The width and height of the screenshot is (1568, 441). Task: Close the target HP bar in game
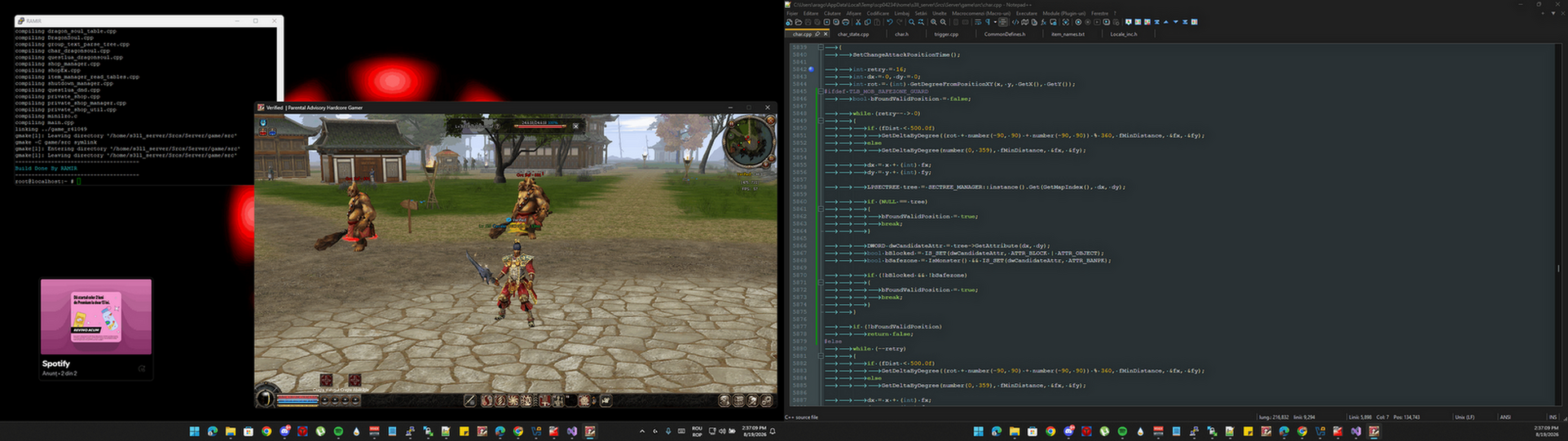pos(575,126)
